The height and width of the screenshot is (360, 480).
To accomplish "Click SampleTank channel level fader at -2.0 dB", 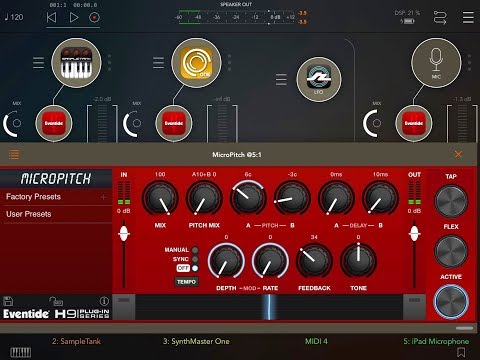I will (x=102, y=123).
